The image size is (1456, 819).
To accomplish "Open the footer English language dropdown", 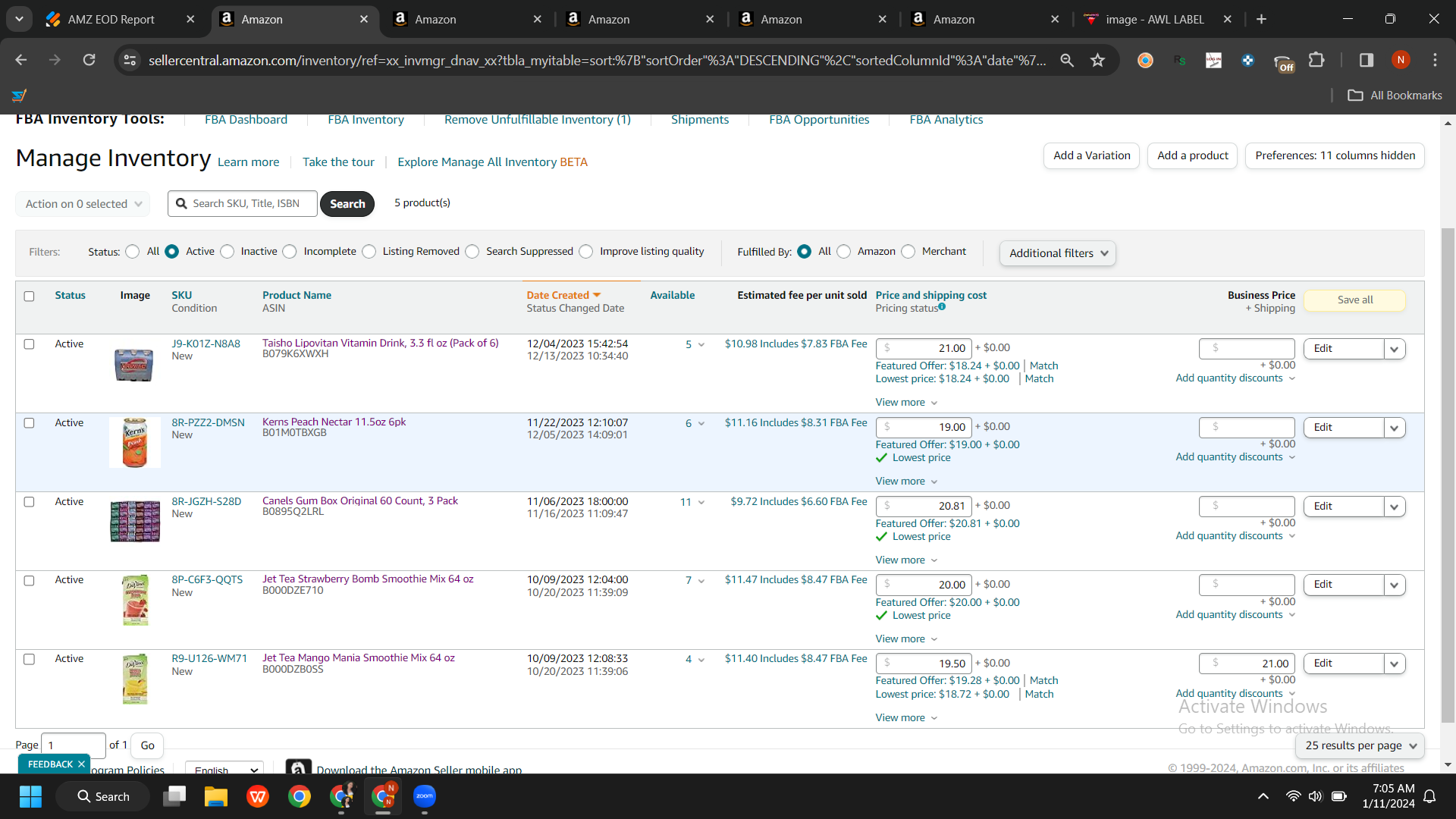I will click(224, 768).
